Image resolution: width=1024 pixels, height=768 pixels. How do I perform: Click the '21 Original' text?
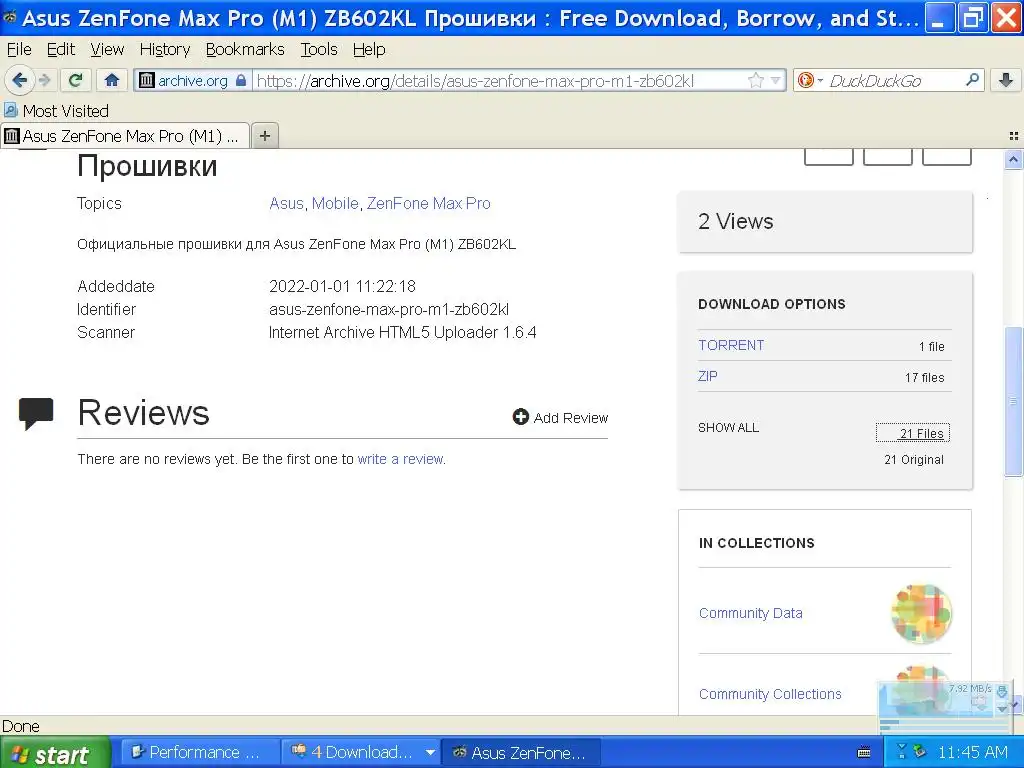914,460
